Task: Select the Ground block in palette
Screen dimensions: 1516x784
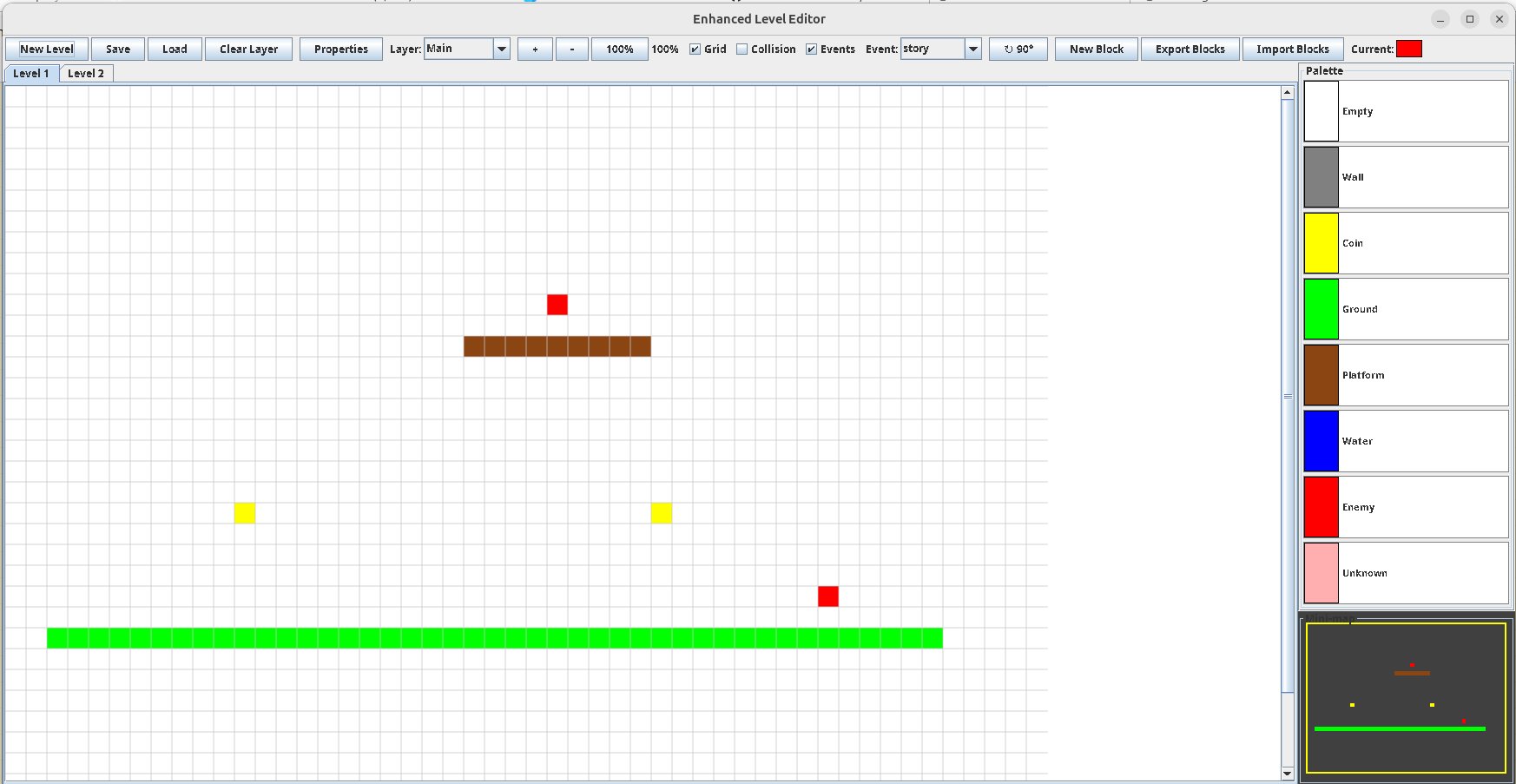Action: click(x=1406, y=309)
